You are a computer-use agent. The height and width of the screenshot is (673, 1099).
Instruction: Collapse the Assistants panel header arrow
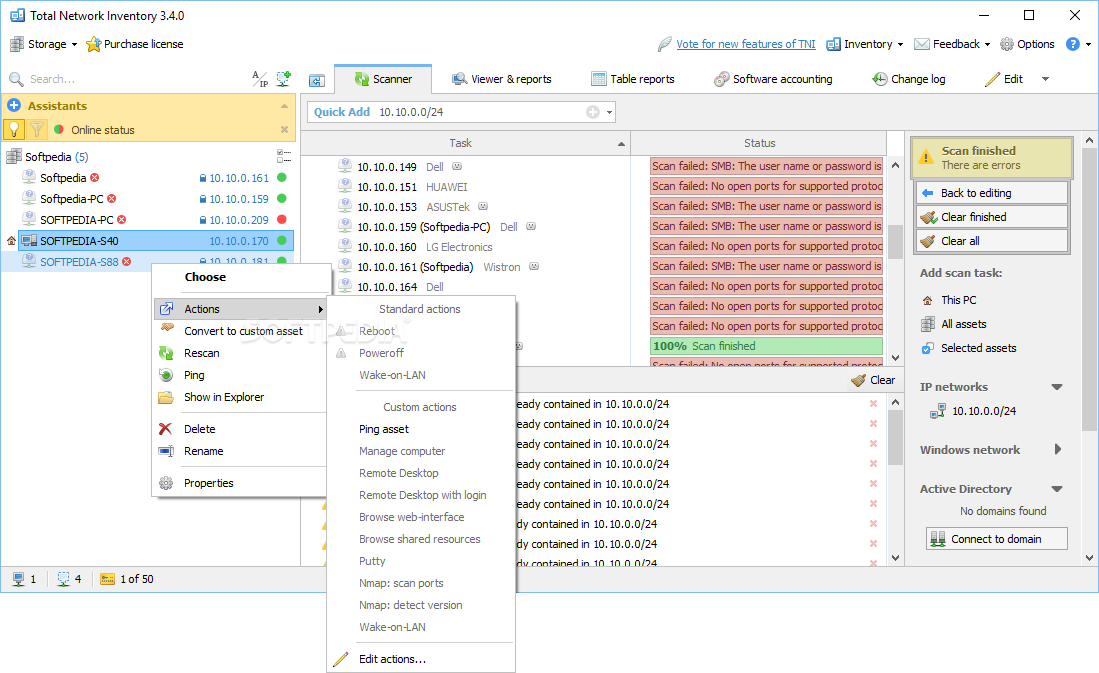tap(285, 107)
